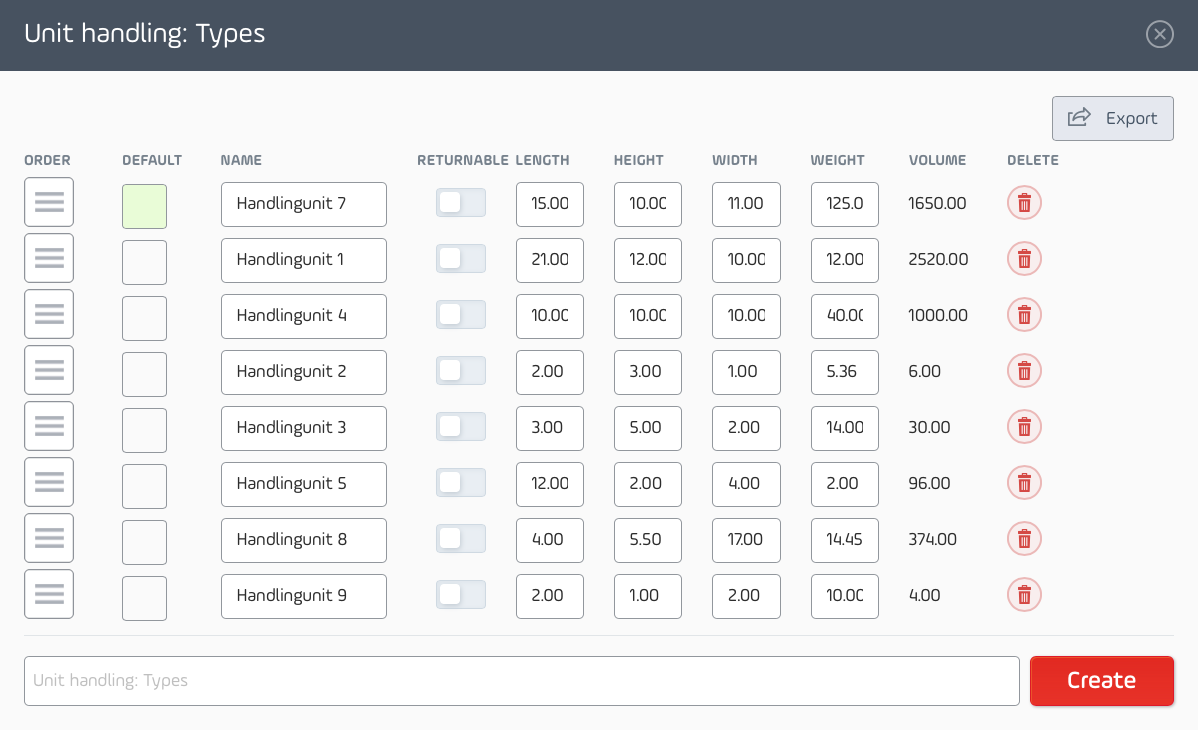Edit height 5.00 of Handlingunit 3
Image resolution: width=1198 pixels, height=730 pixels.
point(648,428)
